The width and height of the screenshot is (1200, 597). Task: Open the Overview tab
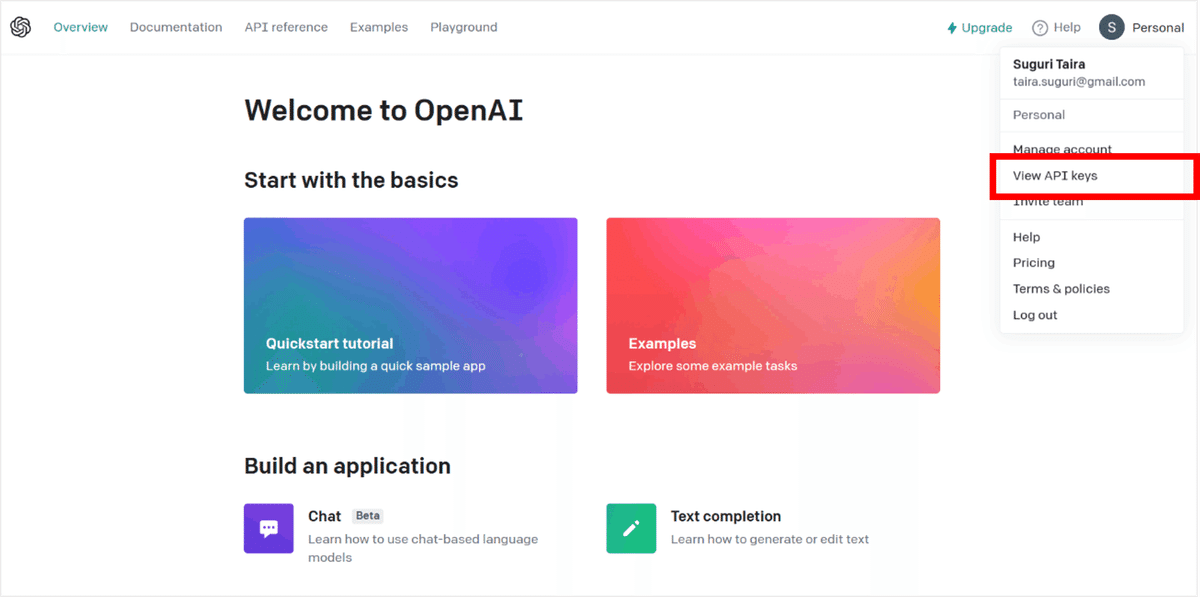(81, 27)
